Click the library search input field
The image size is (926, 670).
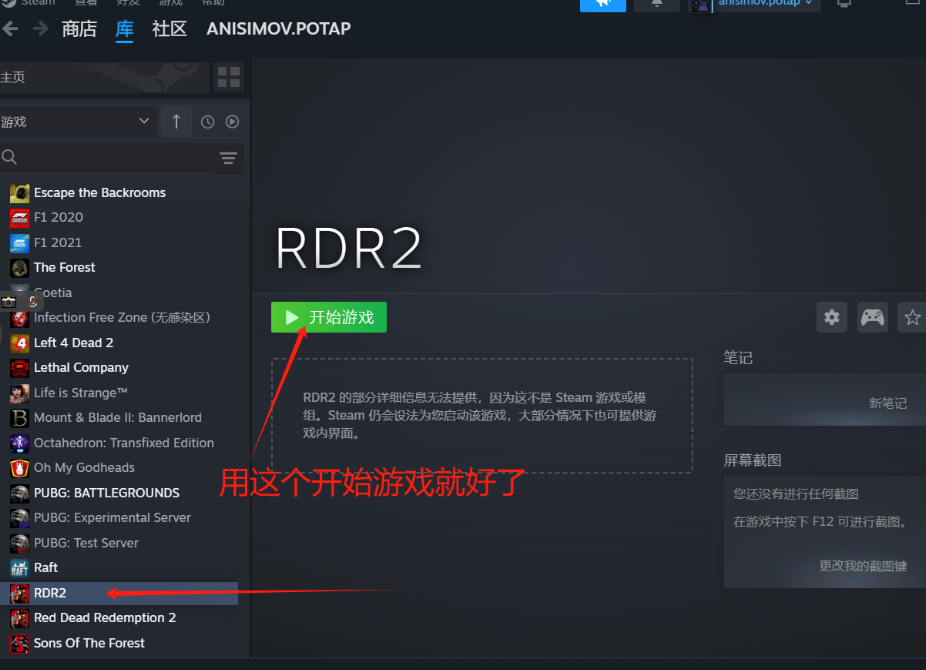pyautogui.click(x=110, y=158)
